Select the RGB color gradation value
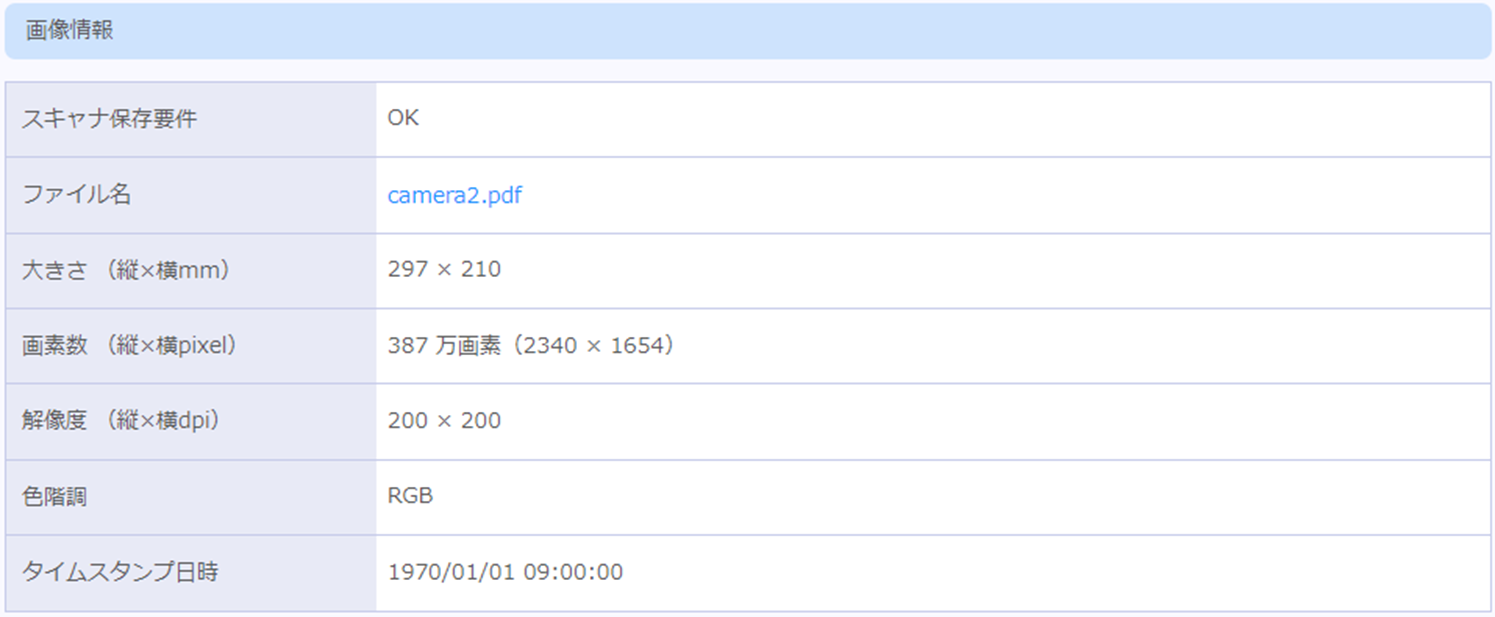This screenshot has height=617, width=1495. (x=411, y=496)
